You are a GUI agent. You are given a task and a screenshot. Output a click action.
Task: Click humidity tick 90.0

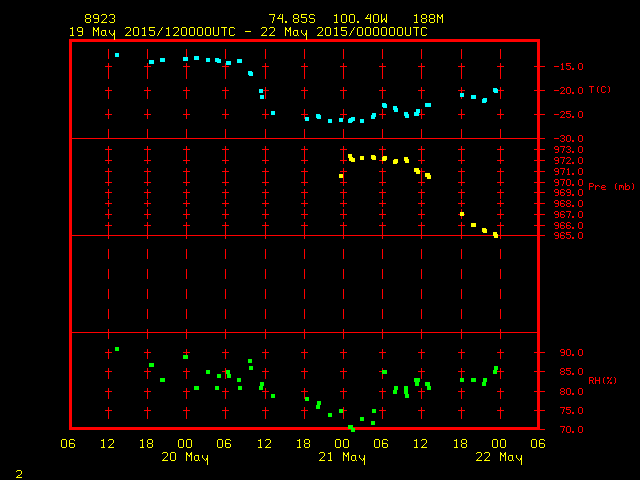point(571,353)
